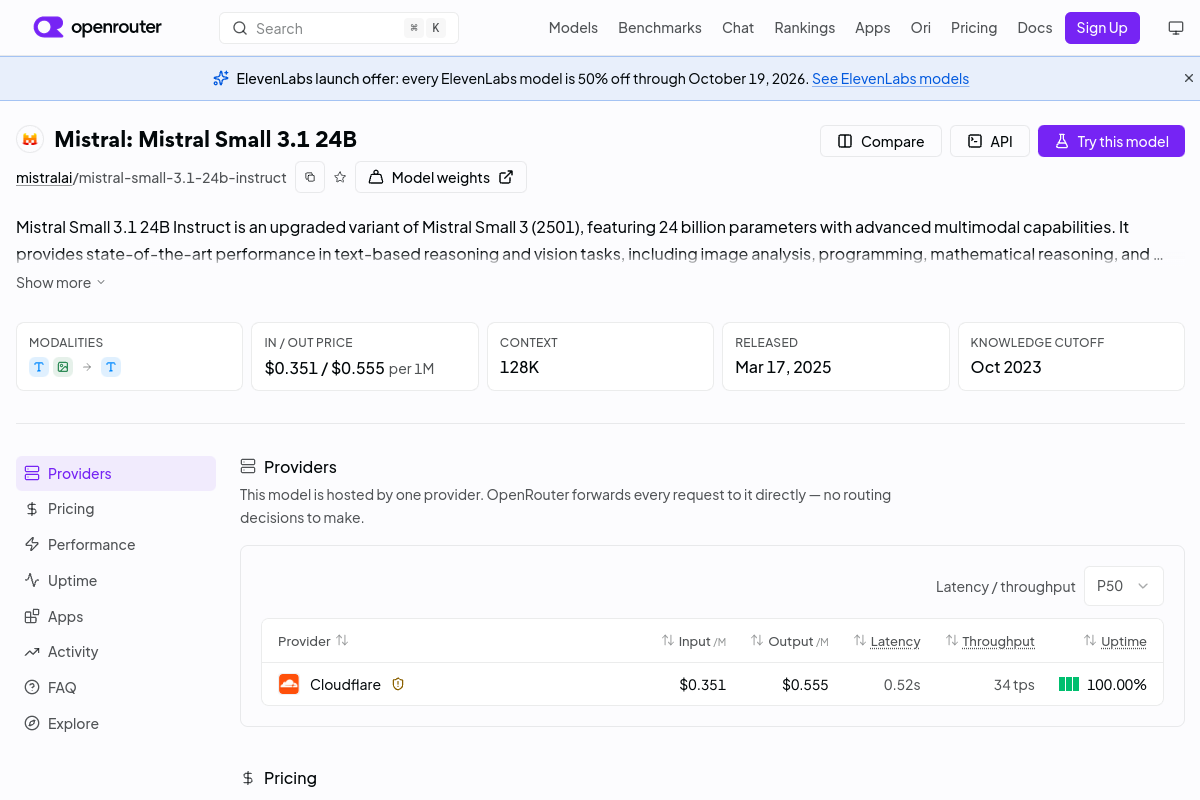1200x800 pixels.
Task: Toggle the display theme monitor icon
Action: pyautogui.click(x=1176, y=28)
